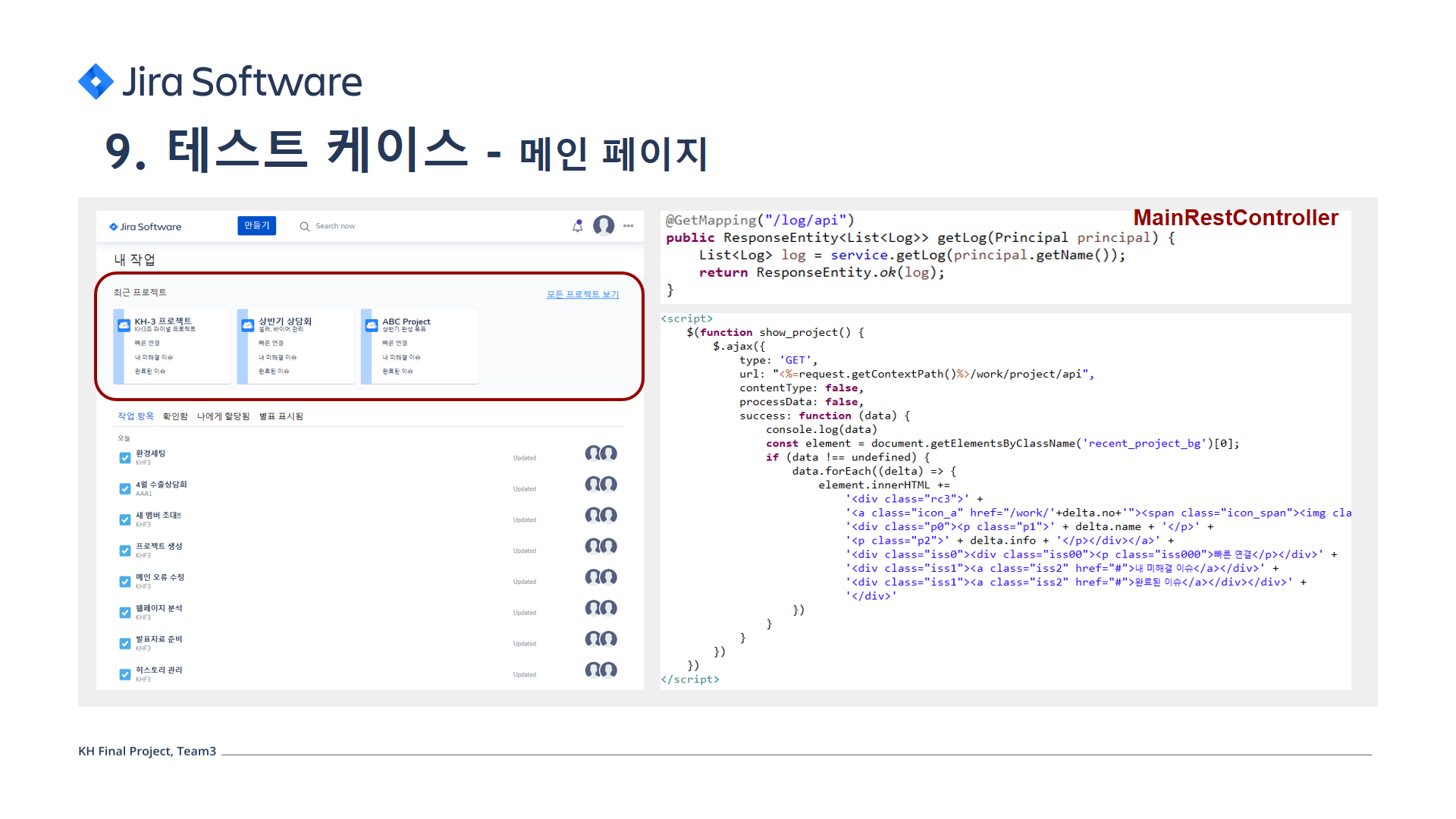
Task: Click the KH Final Project, Team3 footer text
Action: tap(147, 752)
